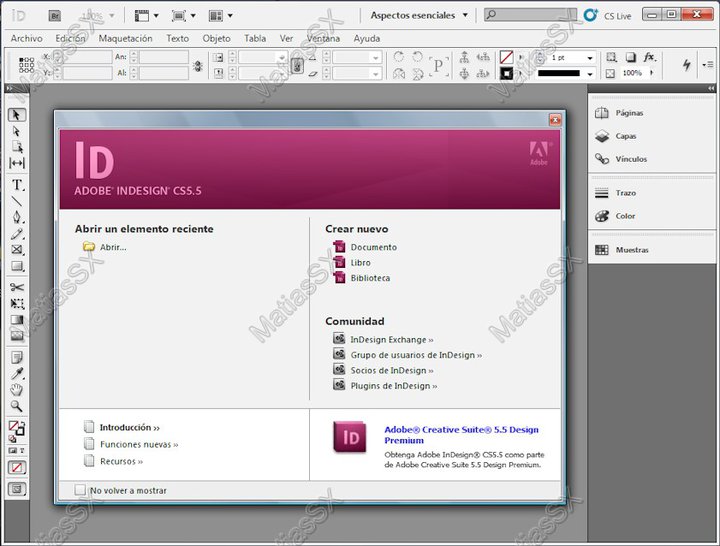Select the Pencil tool
Screen dimensions: 720x546
17,234
